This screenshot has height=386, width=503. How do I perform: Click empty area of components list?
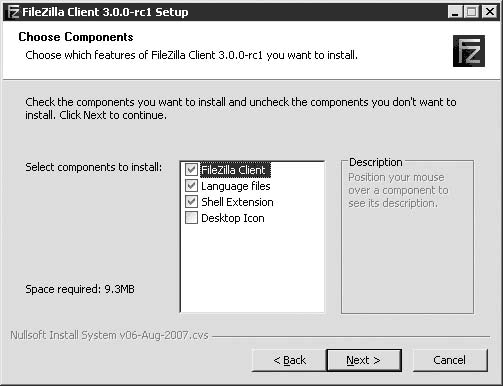252,268
